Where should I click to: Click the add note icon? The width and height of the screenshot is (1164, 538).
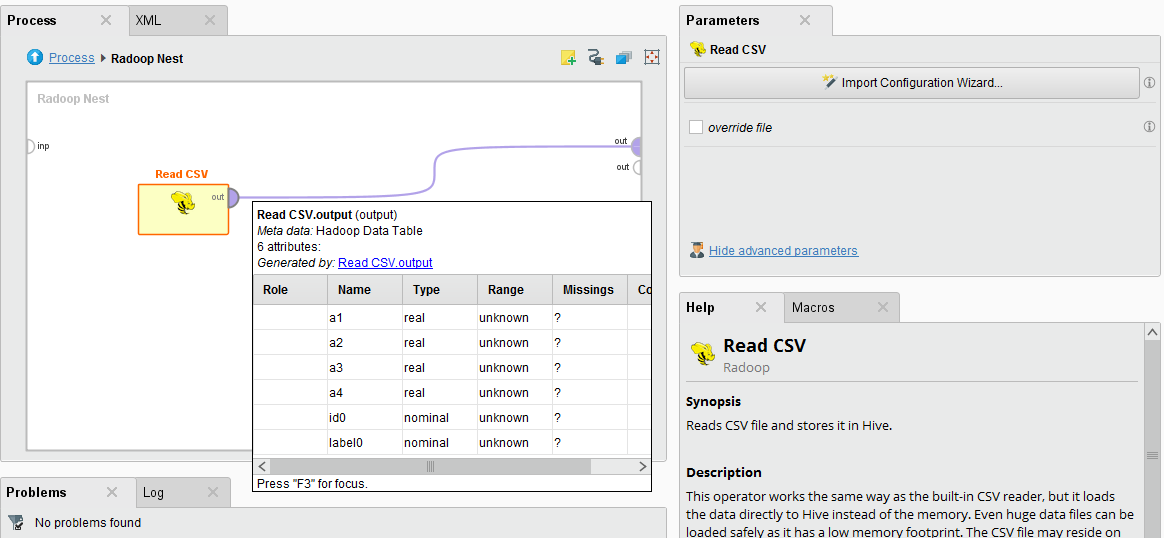568,58
